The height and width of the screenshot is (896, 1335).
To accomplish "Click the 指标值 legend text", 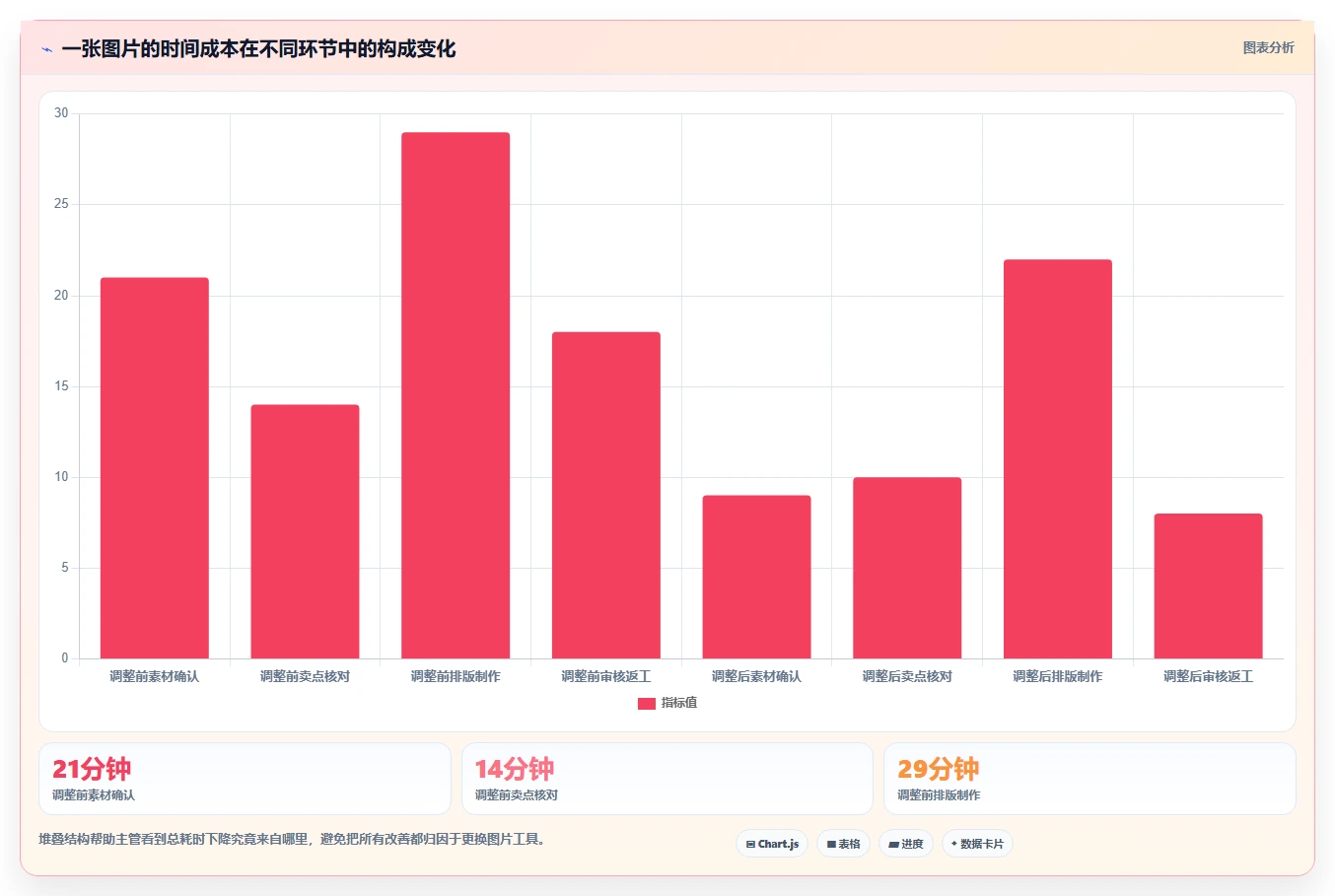I will (679, 703).
